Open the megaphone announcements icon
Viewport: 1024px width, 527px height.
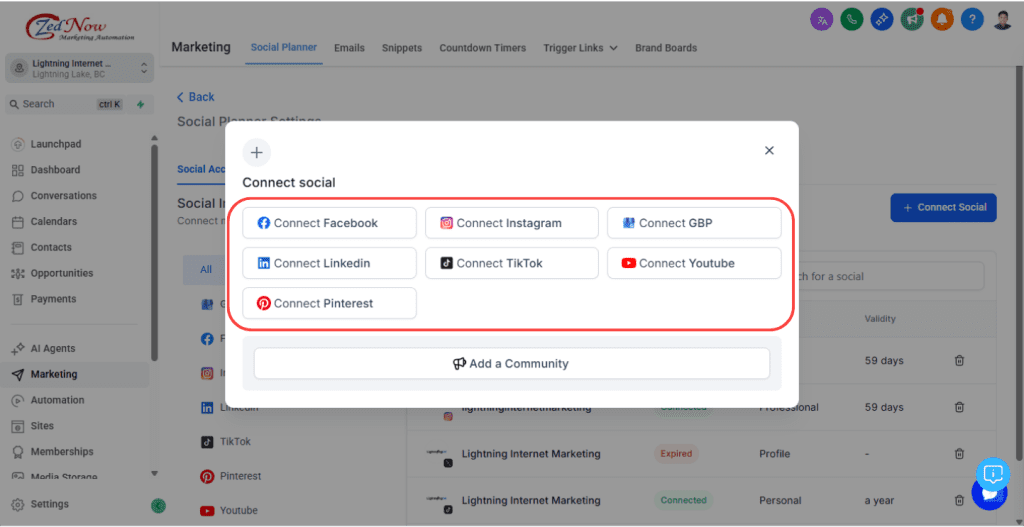pyautogui.click(x=912, y=19)
